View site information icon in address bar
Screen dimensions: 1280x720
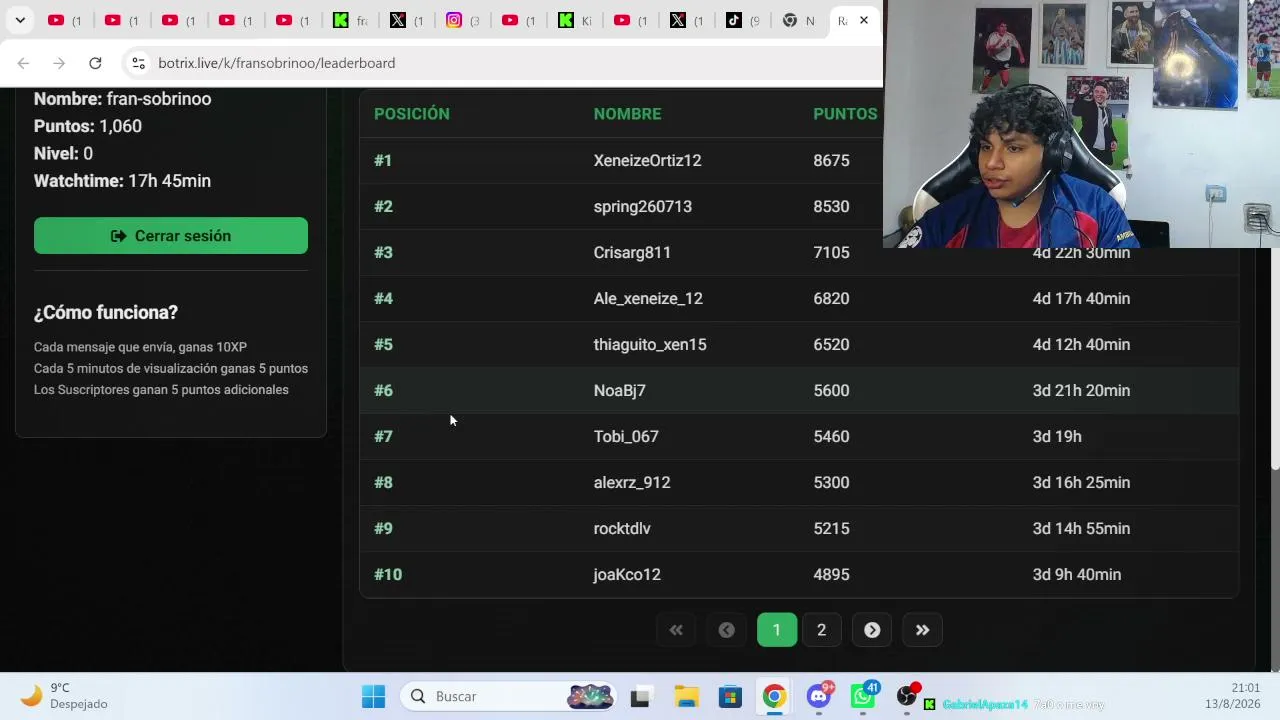(138, 63)
